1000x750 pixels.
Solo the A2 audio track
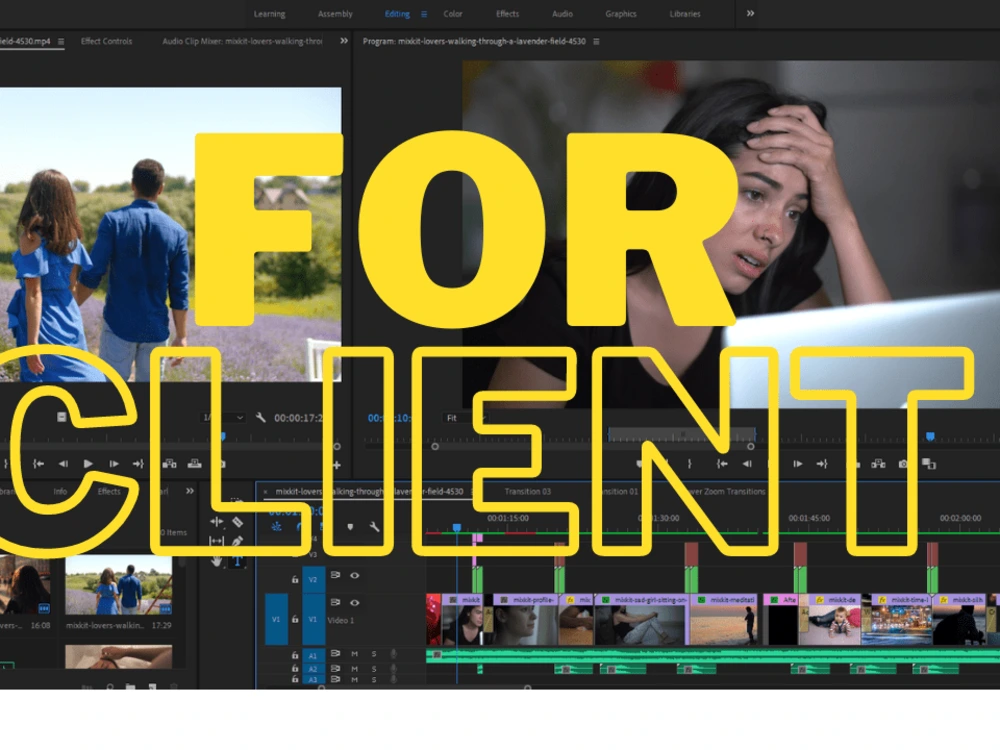pos(375,669)
